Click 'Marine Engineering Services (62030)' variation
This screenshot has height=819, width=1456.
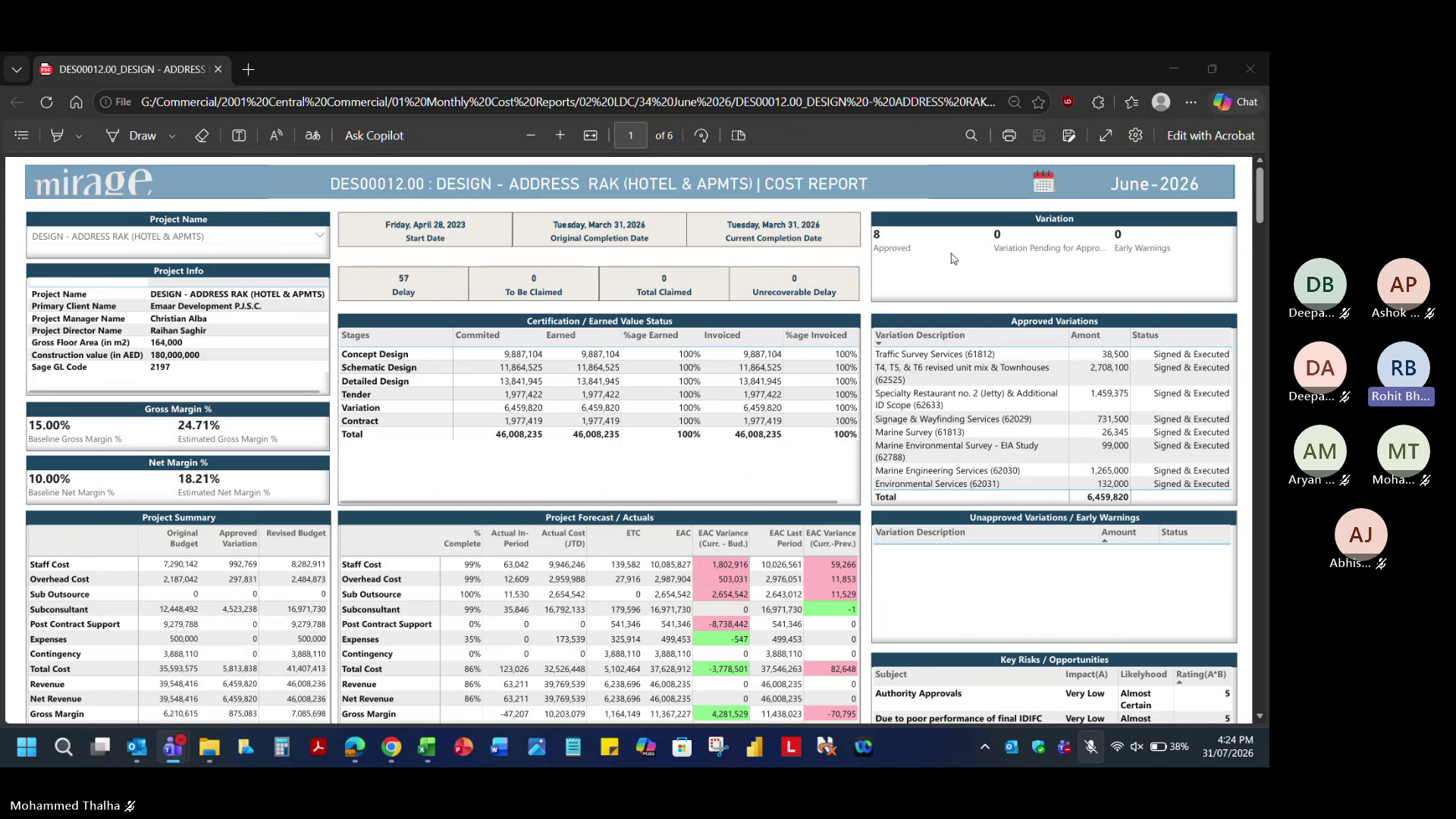pyautogui.click(x=947, y=471)
